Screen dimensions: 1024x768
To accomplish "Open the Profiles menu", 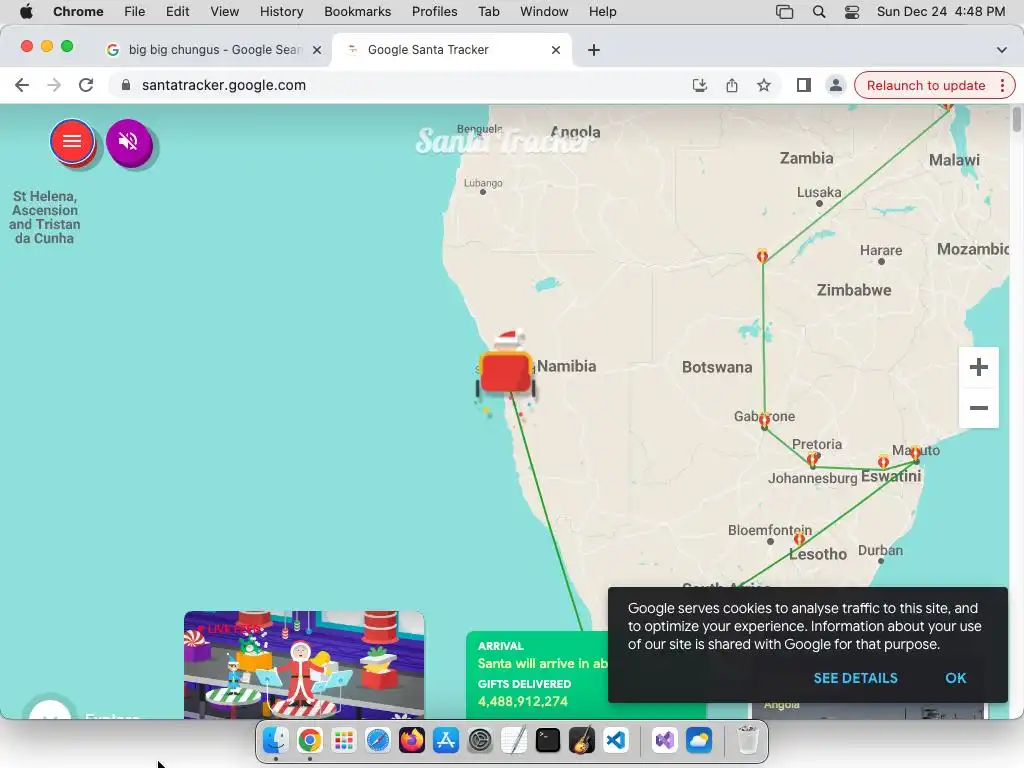I will (434, 11).
